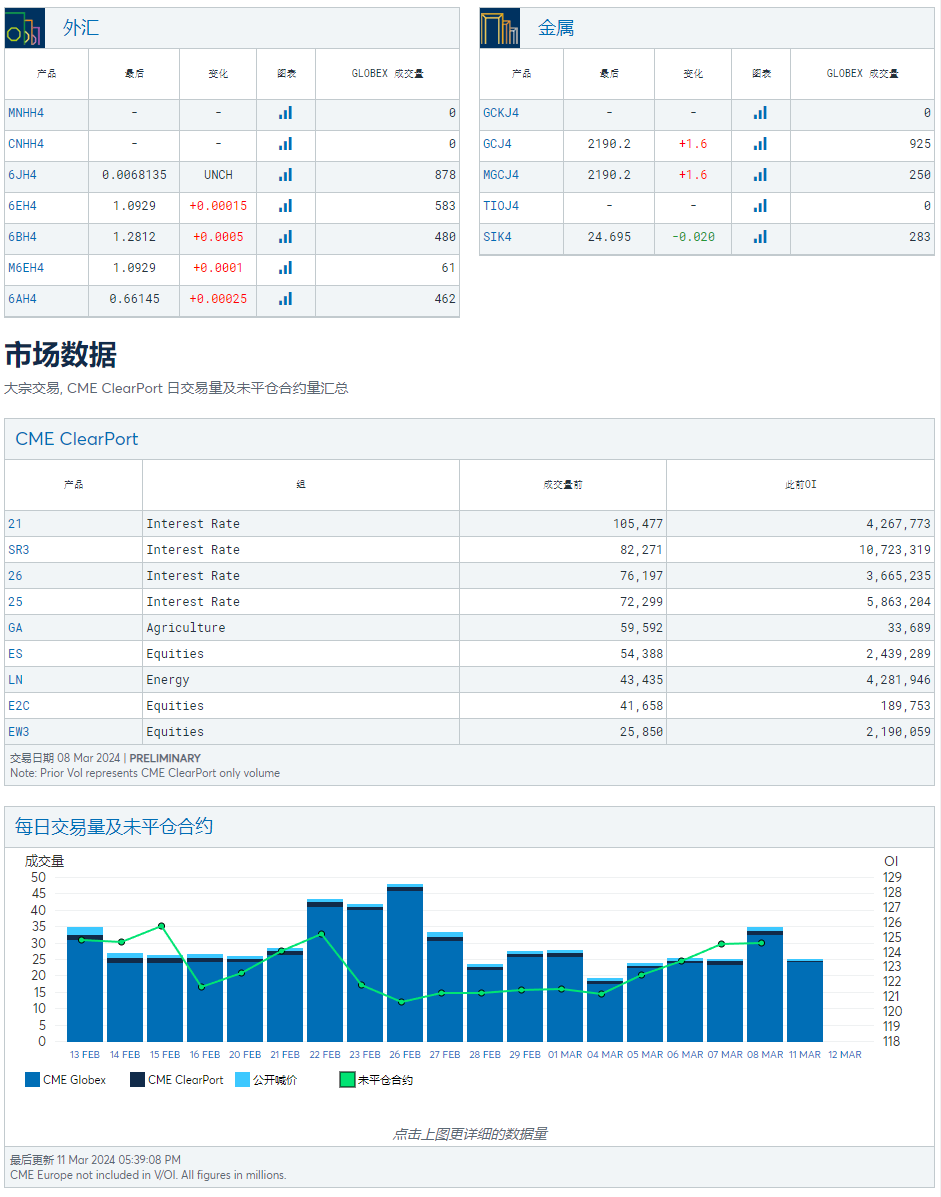Click the product 21 volume 105,477
The width and height of the screenshot is (941, 1197).
[x=638, y=524]
